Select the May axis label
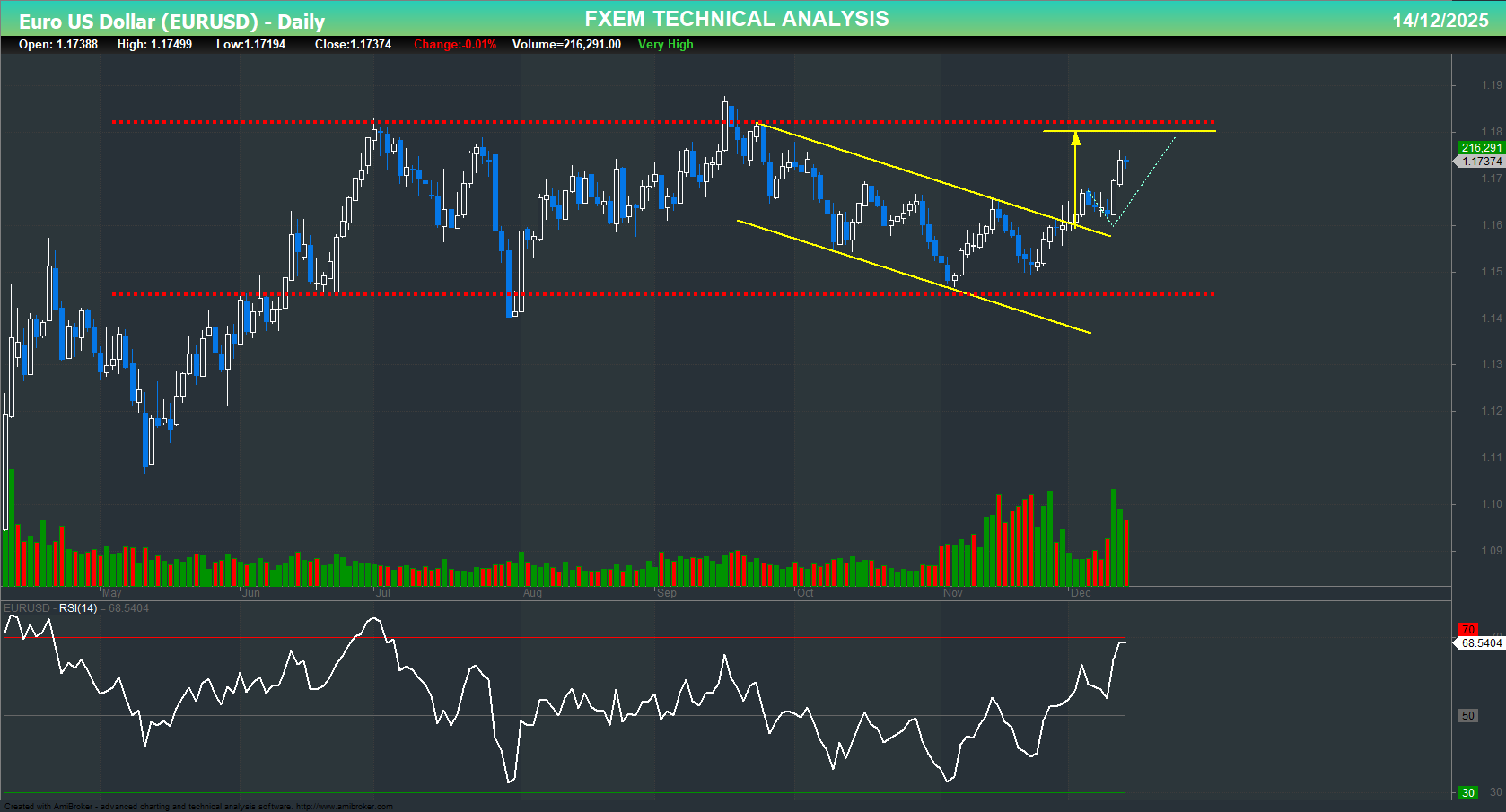1506x812 pixels. click(112, 593)
